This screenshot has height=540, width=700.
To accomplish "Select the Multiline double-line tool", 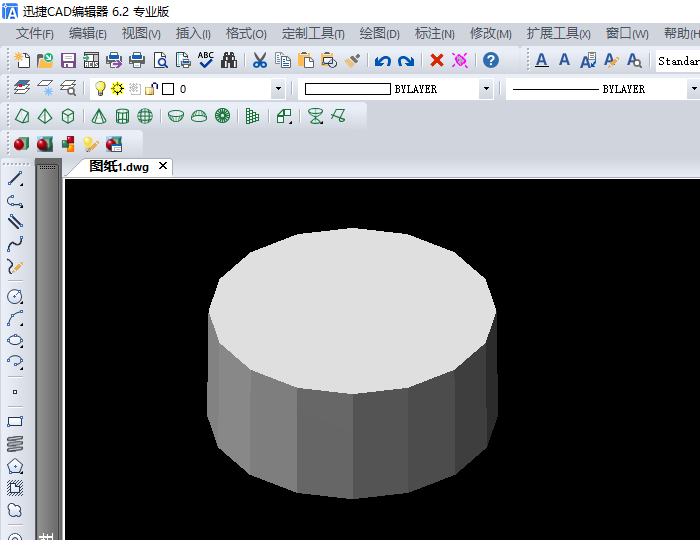I will [15, 222].
